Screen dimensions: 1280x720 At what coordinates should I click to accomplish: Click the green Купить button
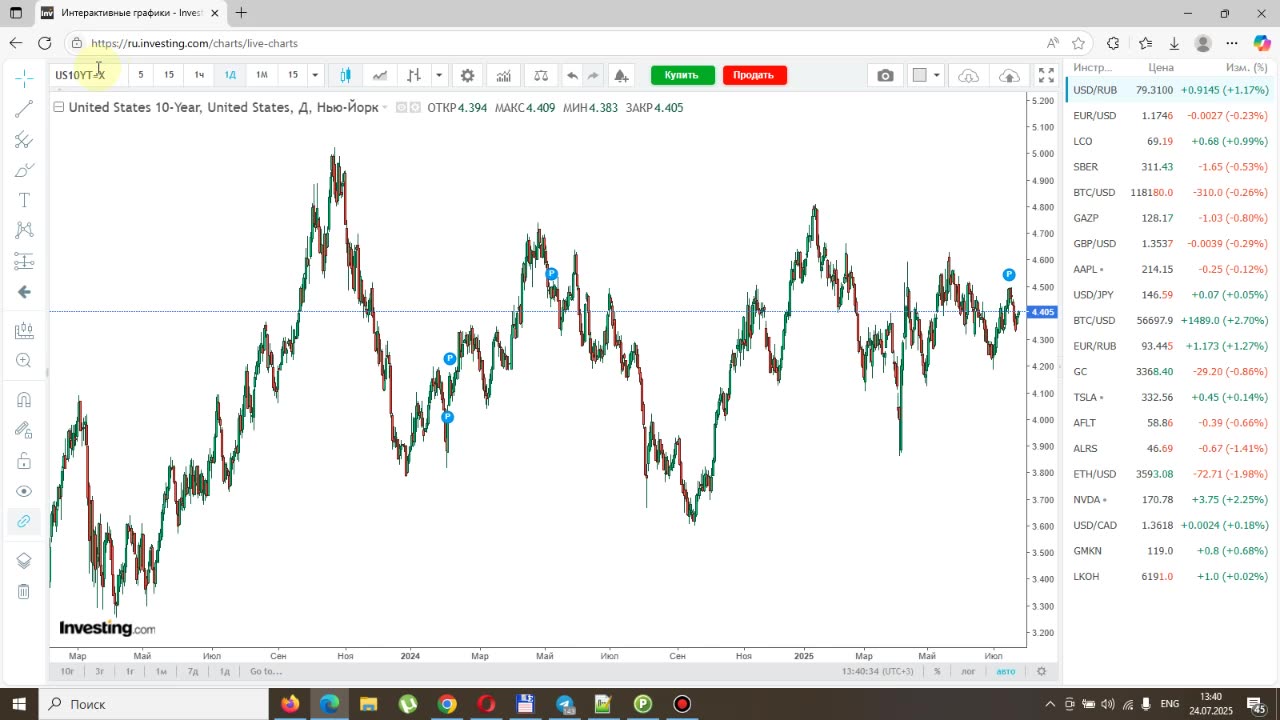pos(682,75)
